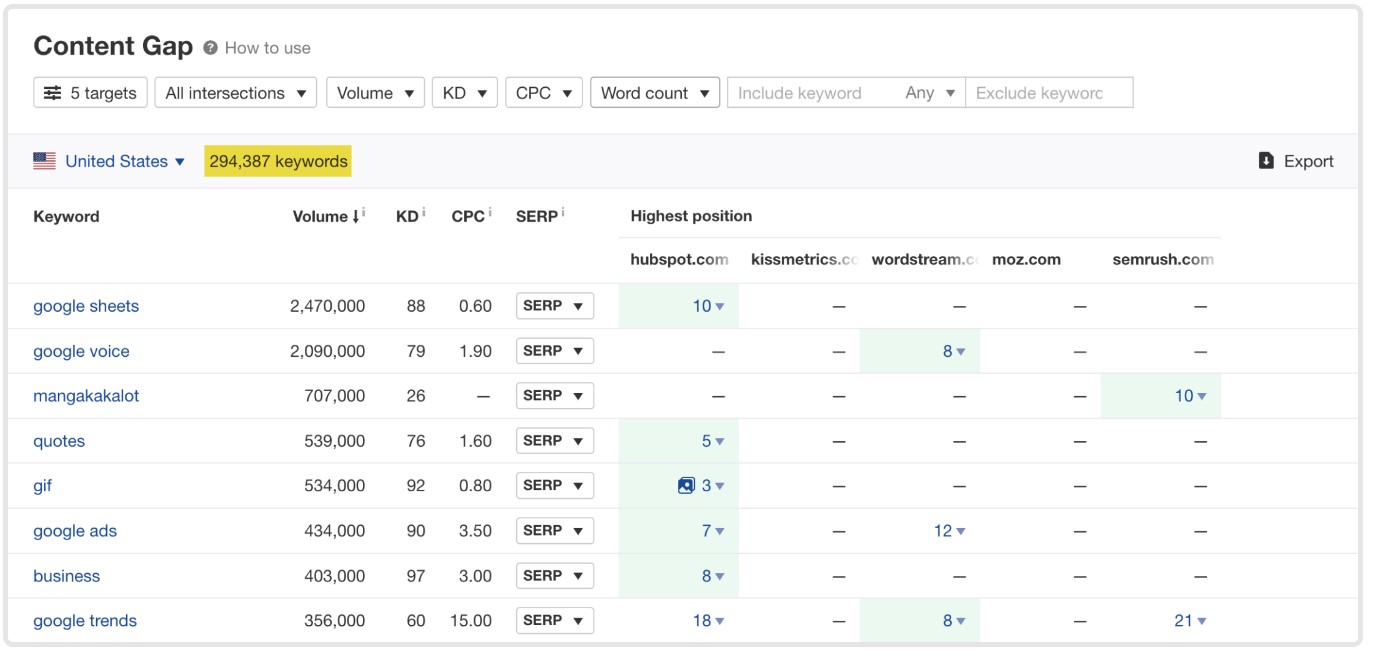Open the United States country selector
This screenshot has height=661, width=1398.
[x=125, y=161]
